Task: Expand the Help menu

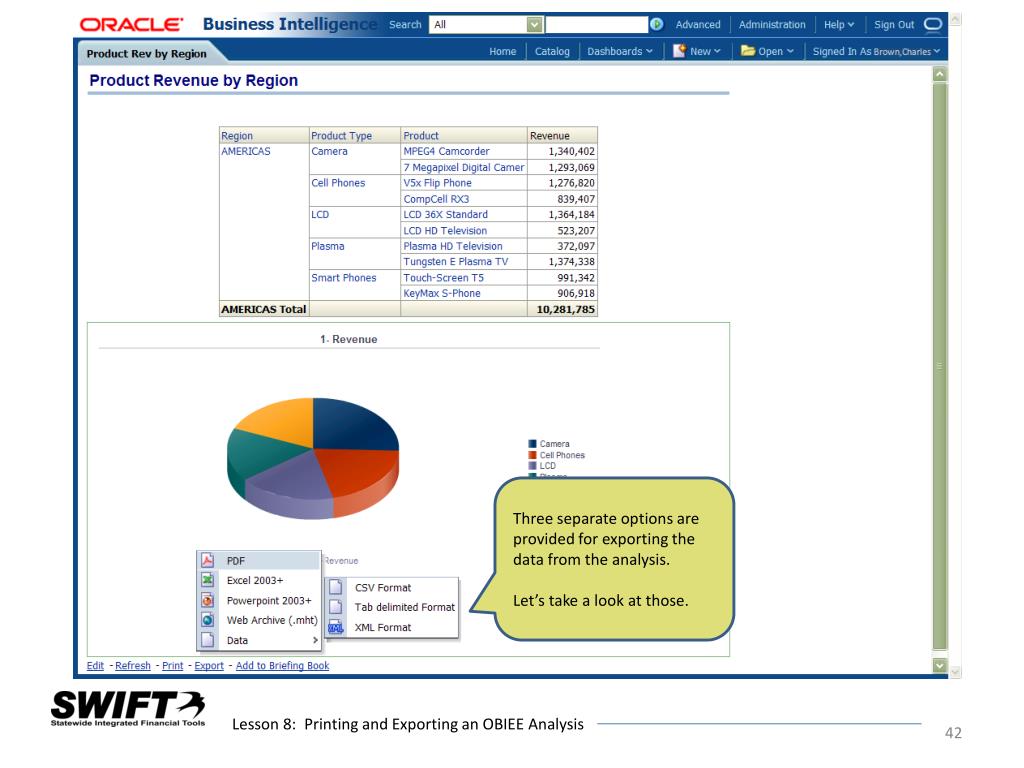Action: (x=839, y=25)
